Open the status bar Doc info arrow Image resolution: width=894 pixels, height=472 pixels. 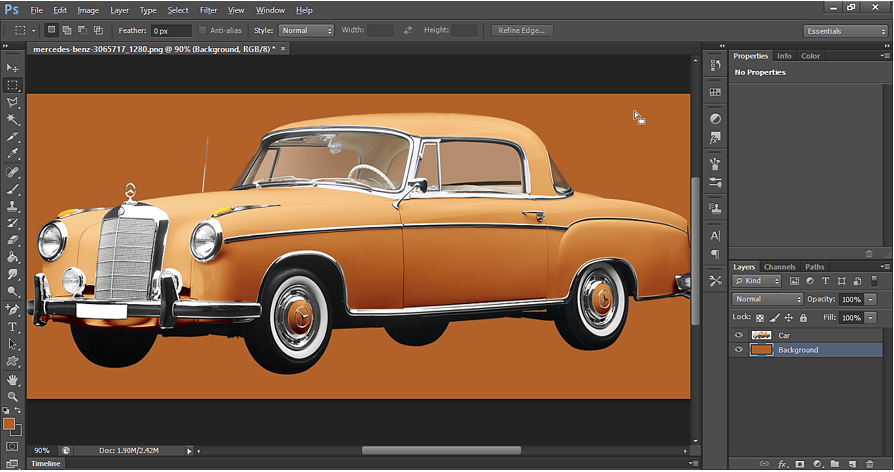pyautogui.click(x=189, y=451)
